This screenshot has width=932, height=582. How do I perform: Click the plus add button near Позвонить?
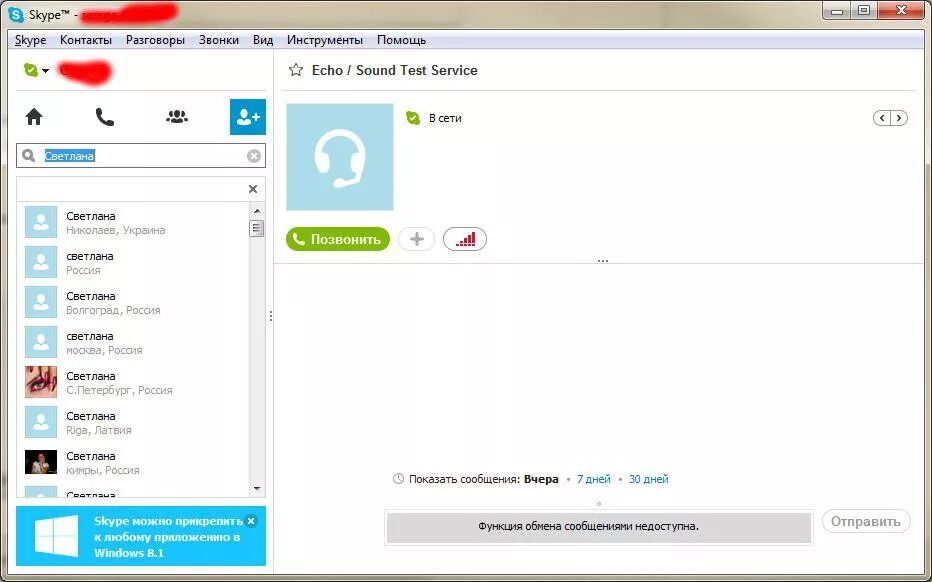pyautogui.click(x=417, y=239)
